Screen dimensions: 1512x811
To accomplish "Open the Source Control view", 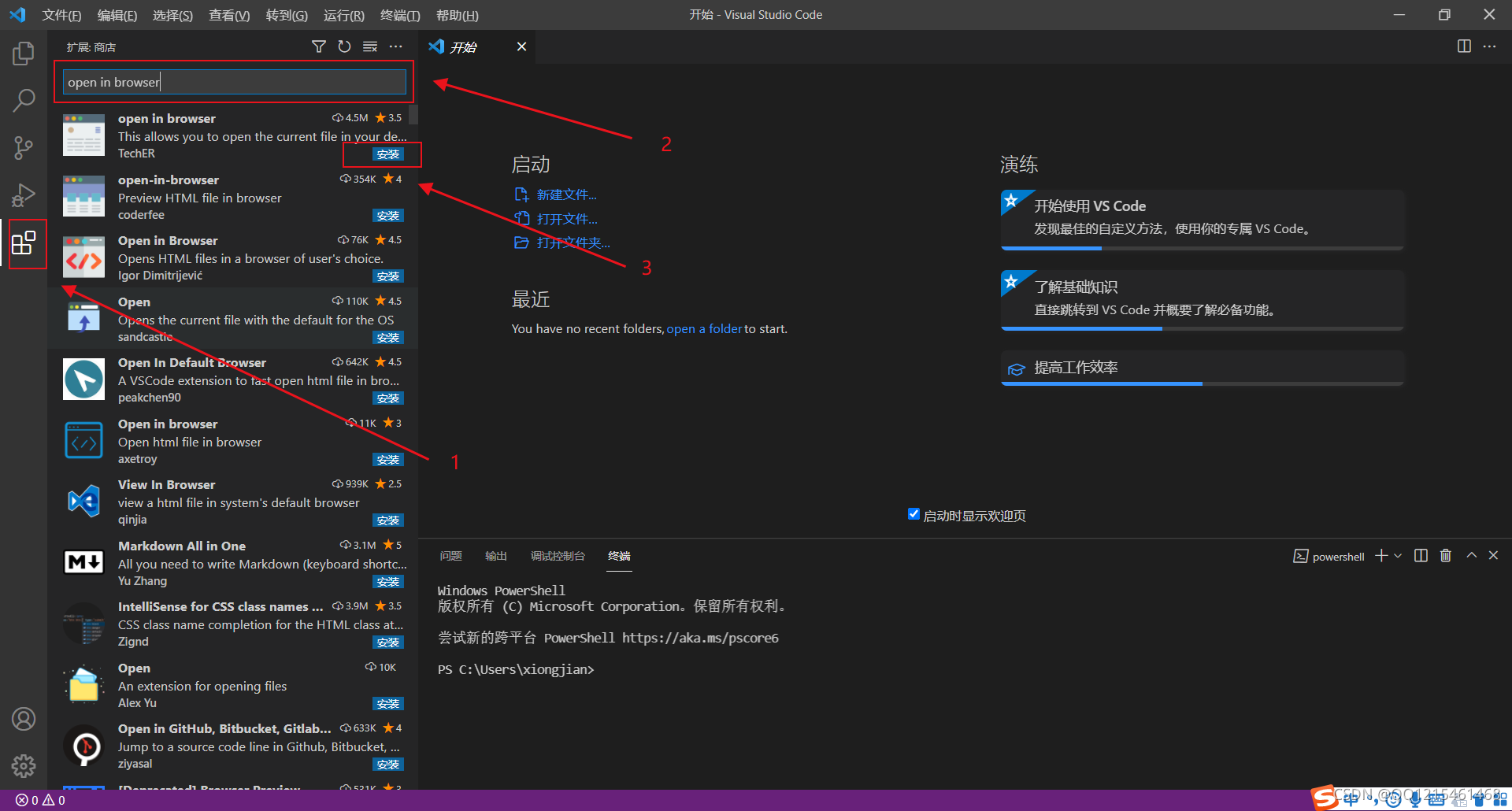I will (x=24, y=147).
